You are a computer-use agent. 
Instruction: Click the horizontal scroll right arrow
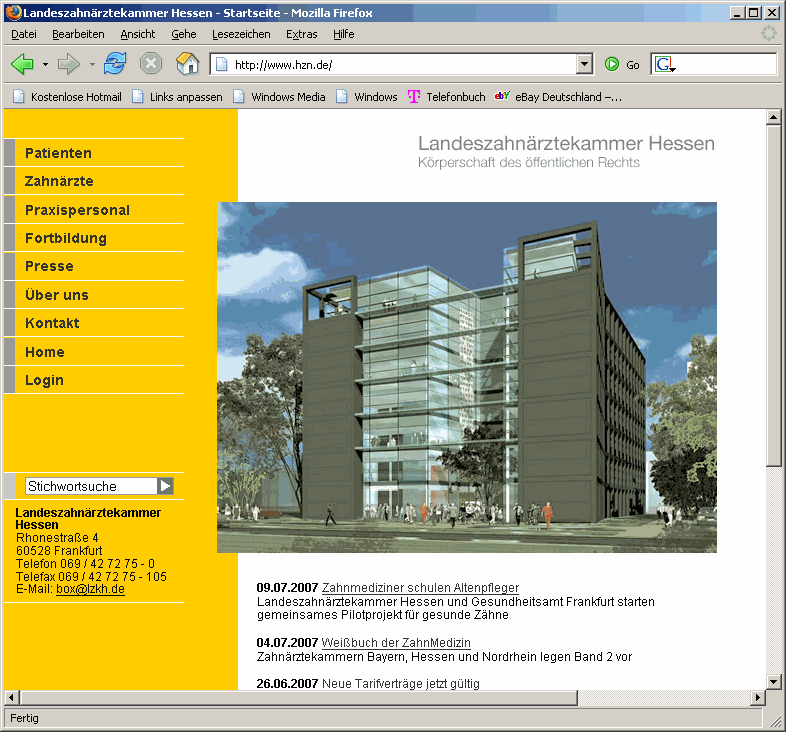757,697
